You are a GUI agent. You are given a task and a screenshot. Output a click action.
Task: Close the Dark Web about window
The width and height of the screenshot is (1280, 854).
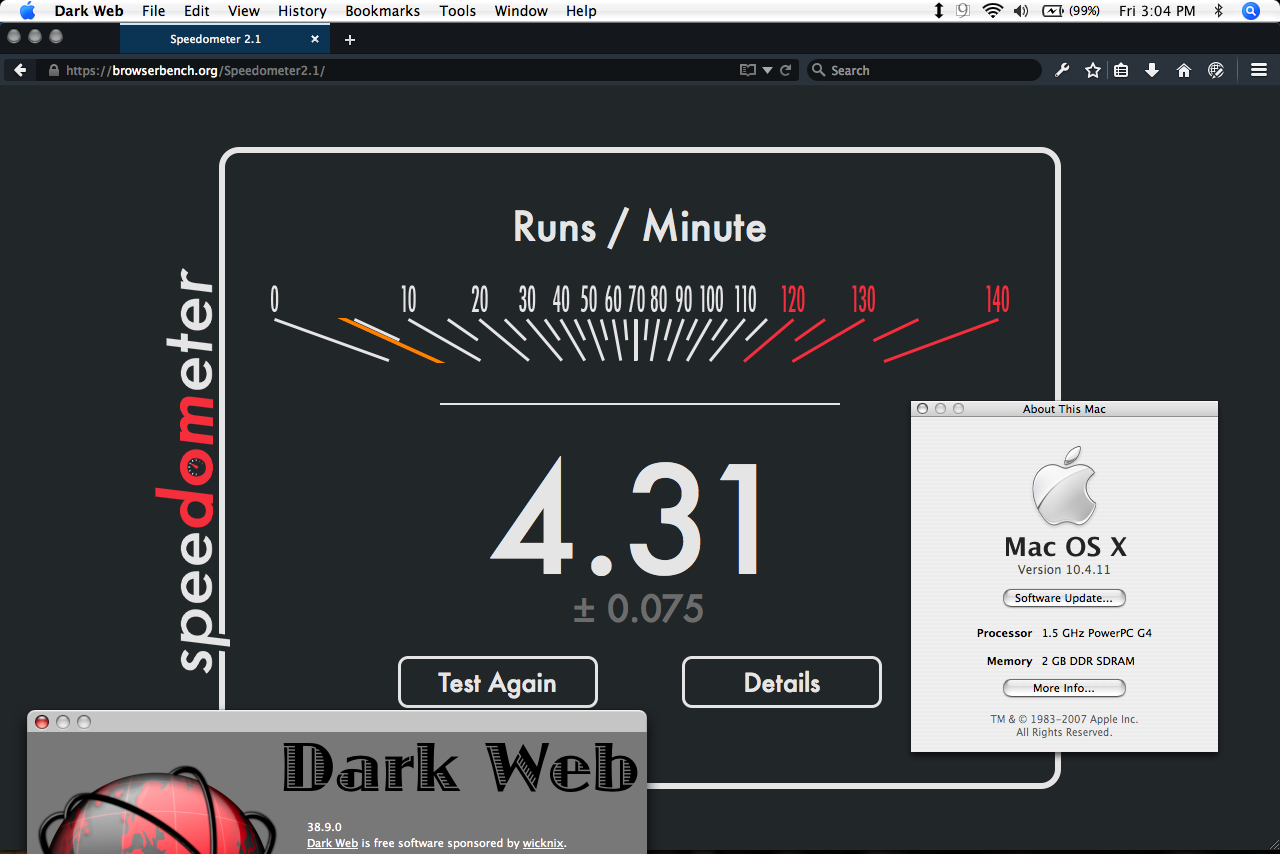[x=42, y=721]
